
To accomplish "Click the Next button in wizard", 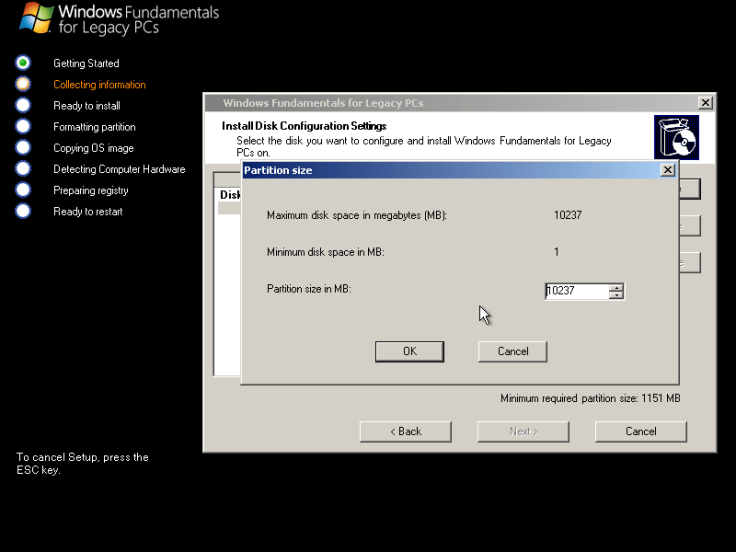I will [x=523, y=431].
